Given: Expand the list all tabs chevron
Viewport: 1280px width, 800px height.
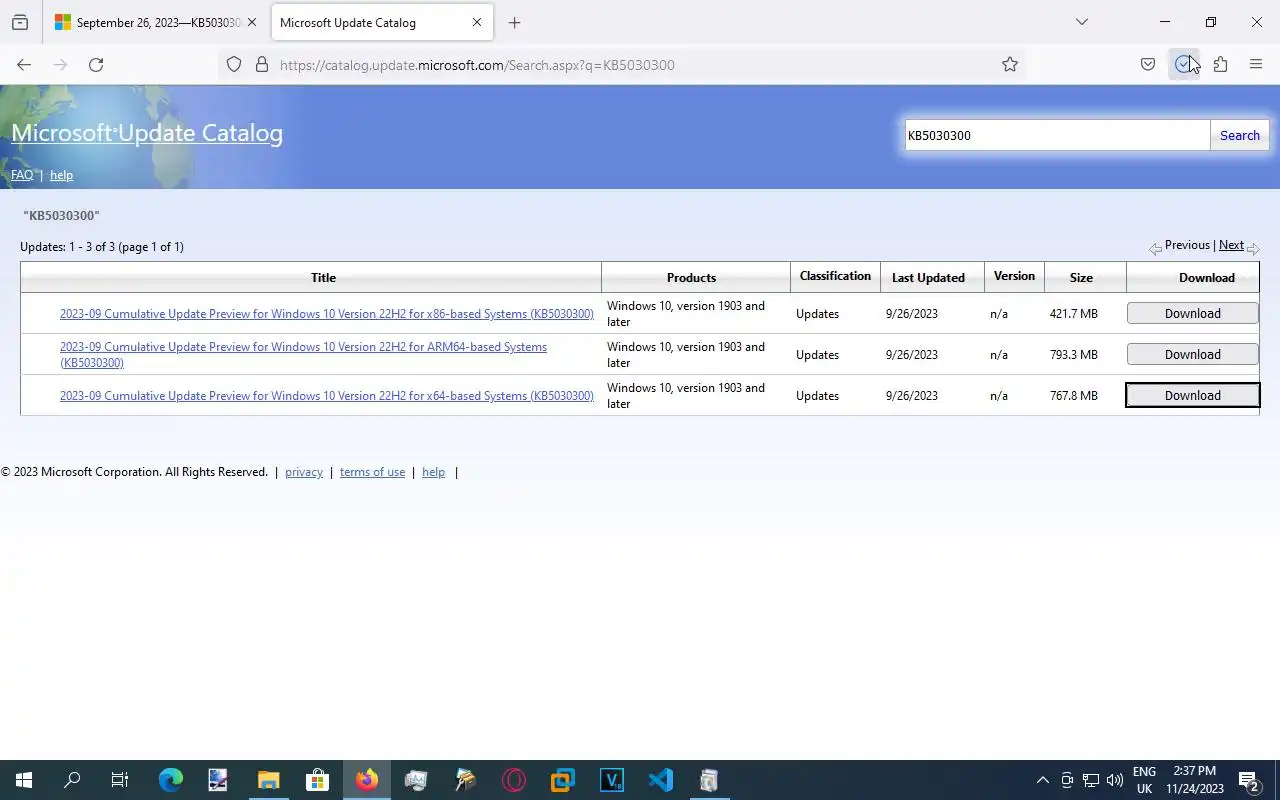Looking at the screenshot, I should tap(1081, 22).
